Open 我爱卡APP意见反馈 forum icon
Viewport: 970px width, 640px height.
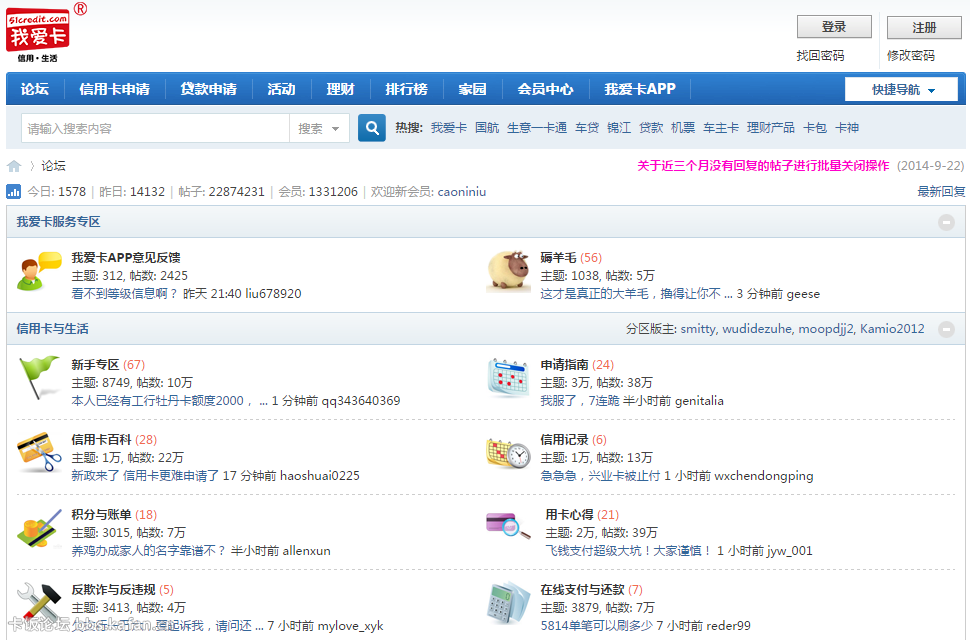39,271
